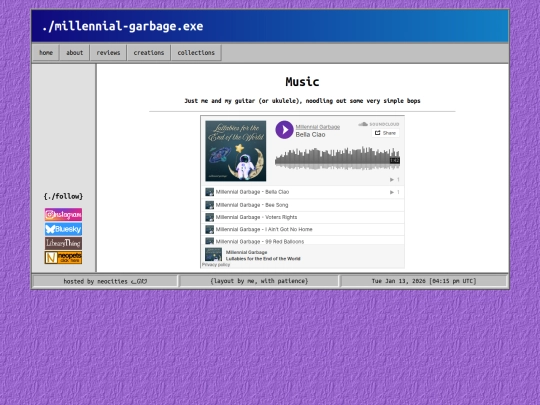Open the Bluesky follow badge
The image size is (540, 405).
point(63,229)
